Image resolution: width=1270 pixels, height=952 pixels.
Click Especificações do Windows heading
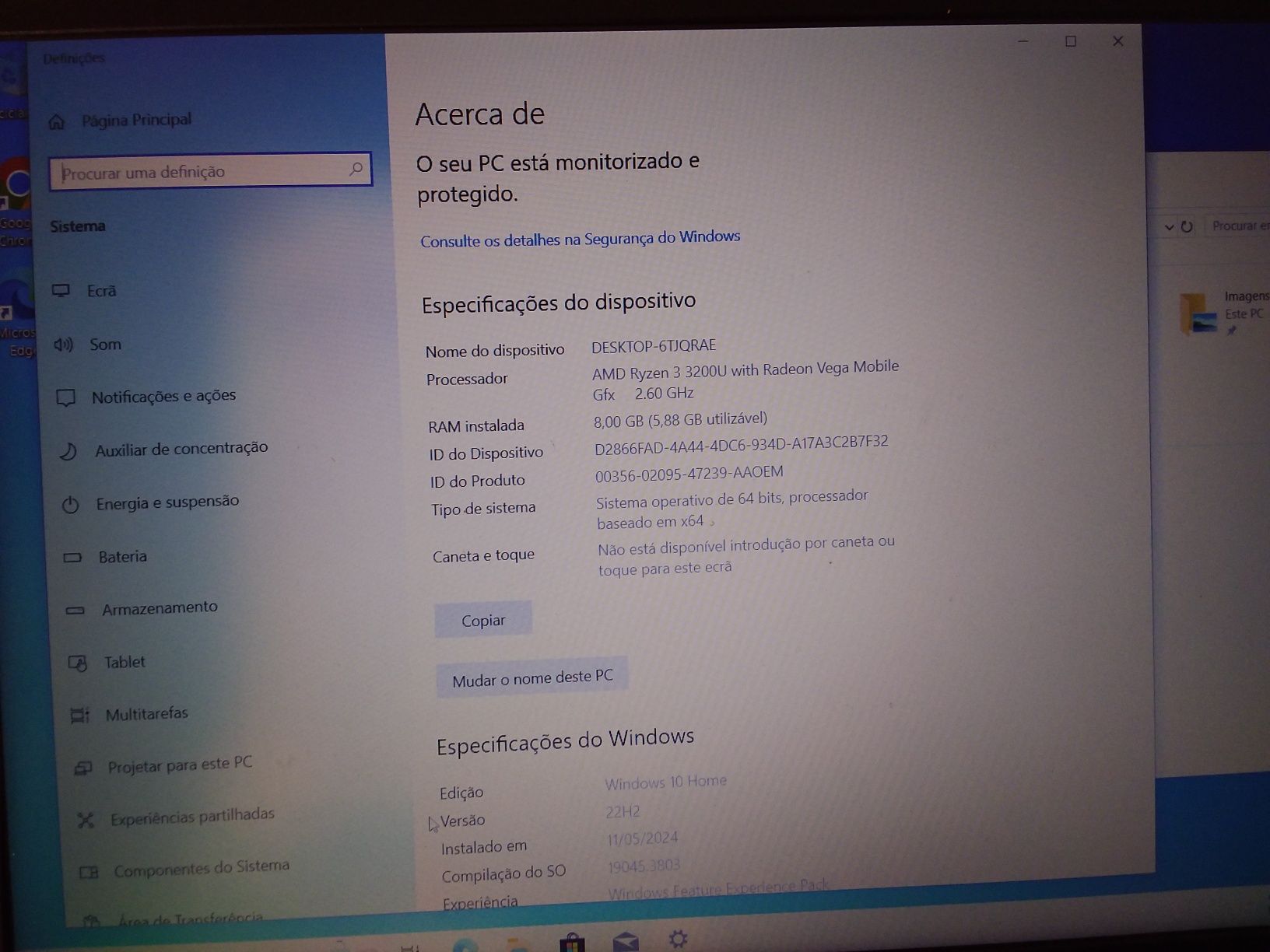coord(565,741)
